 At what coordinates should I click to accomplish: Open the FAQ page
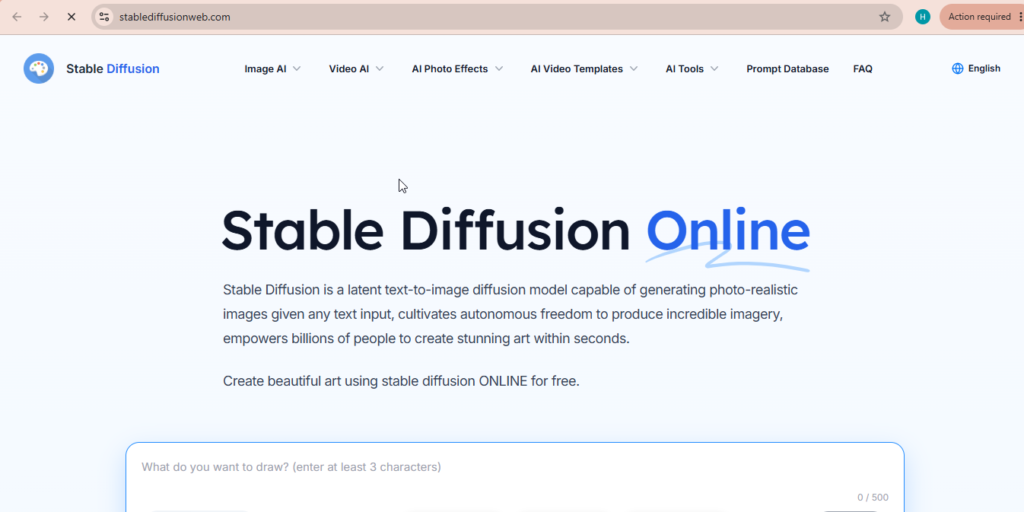(863, 69)
